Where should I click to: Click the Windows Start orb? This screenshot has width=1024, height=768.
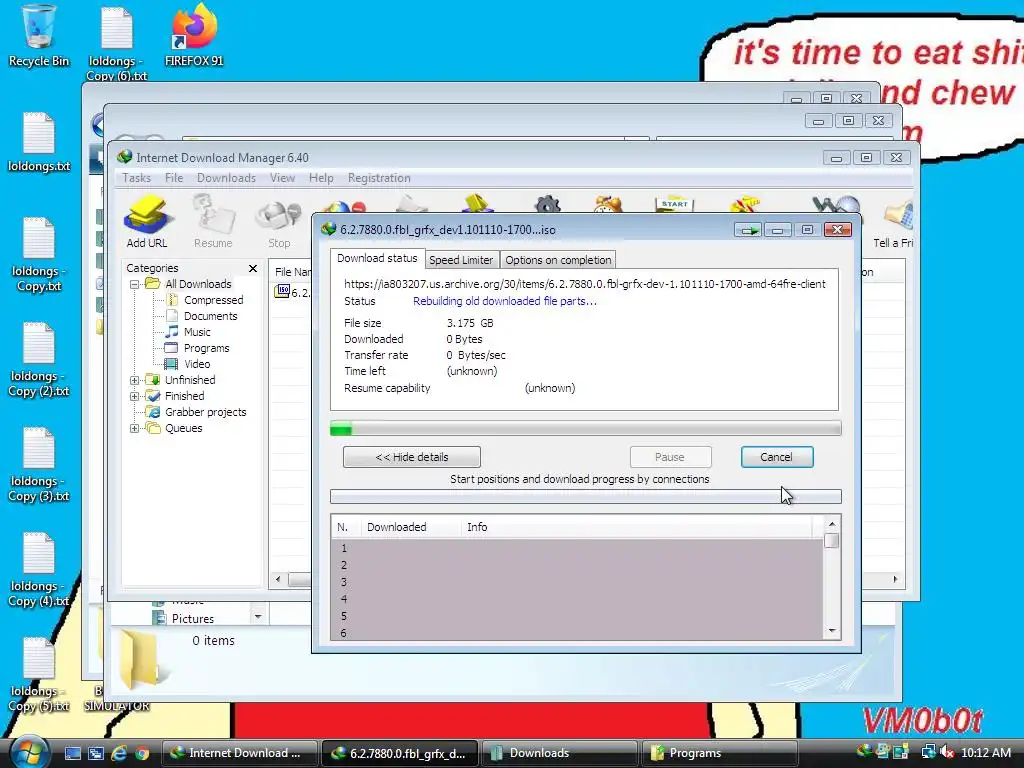[x=29, y=752]
